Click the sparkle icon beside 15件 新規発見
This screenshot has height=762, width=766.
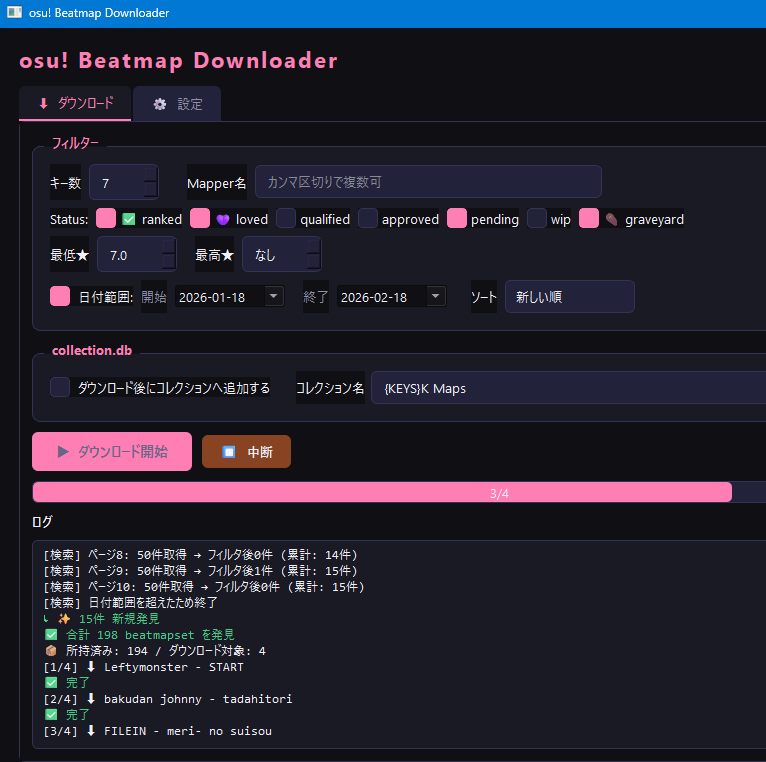pos(64,618)
